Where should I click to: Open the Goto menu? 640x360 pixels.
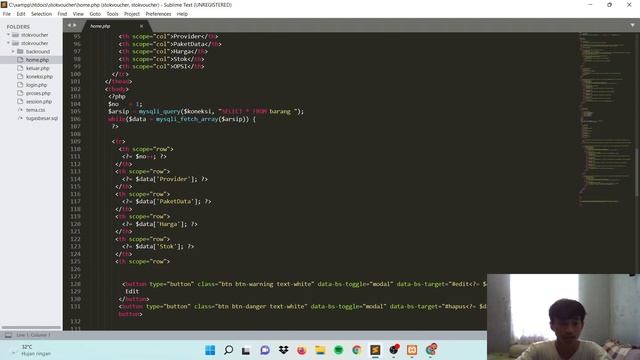(95, 14)
